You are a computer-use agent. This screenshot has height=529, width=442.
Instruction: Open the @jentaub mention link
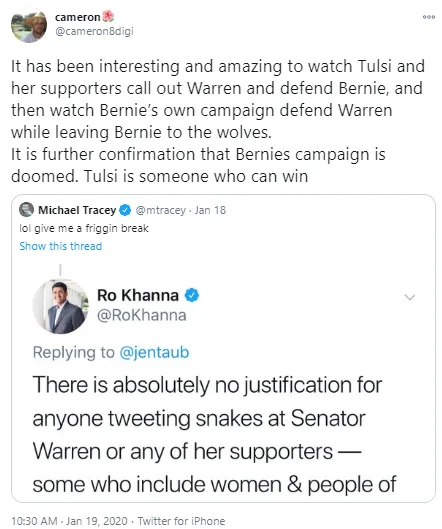tap(154, 353)
